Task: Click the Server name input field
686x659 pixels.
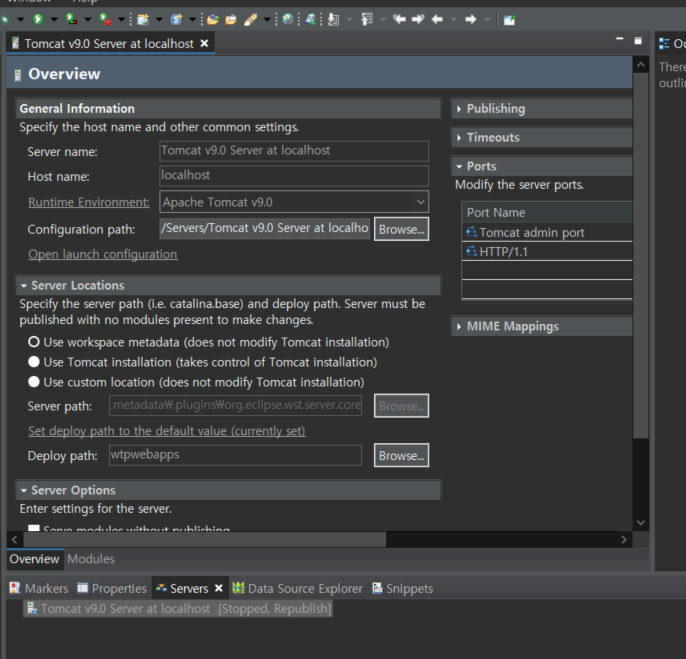Action: click(294, 151)
